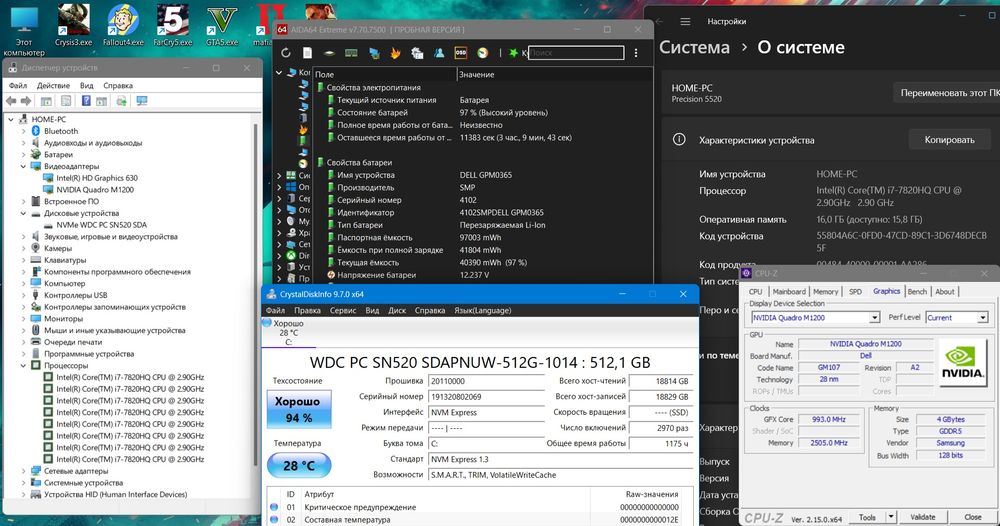Click the Tools button in CPU-Z
Screen dimensions: 1000x526
point(867,517)
